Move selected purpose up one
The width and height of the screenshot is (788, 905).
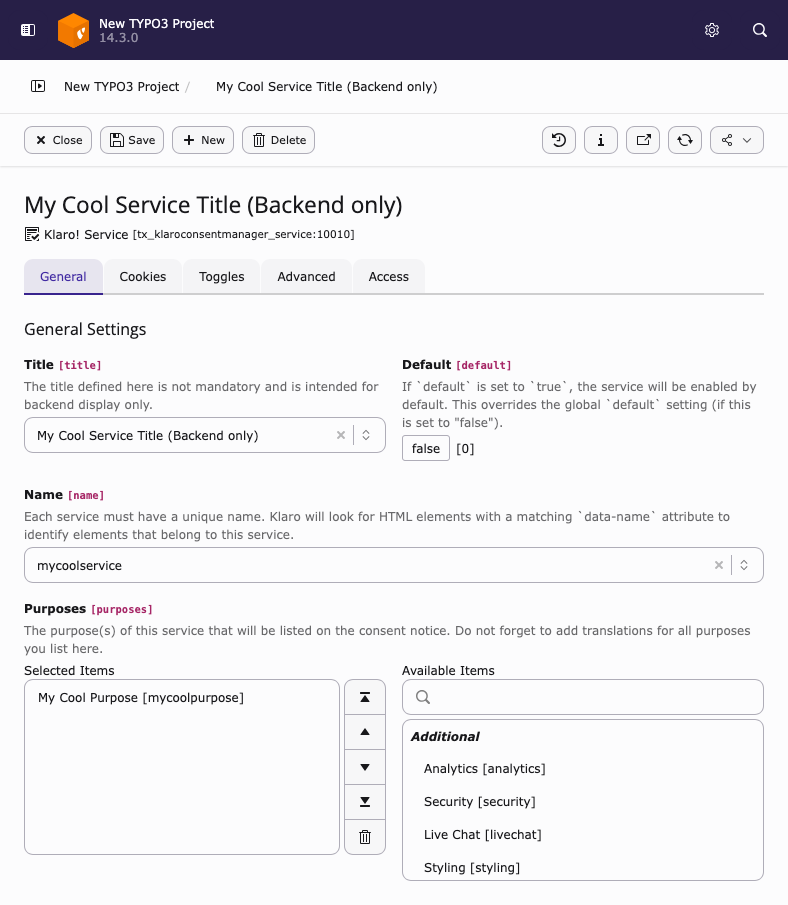tap(365, 732)
